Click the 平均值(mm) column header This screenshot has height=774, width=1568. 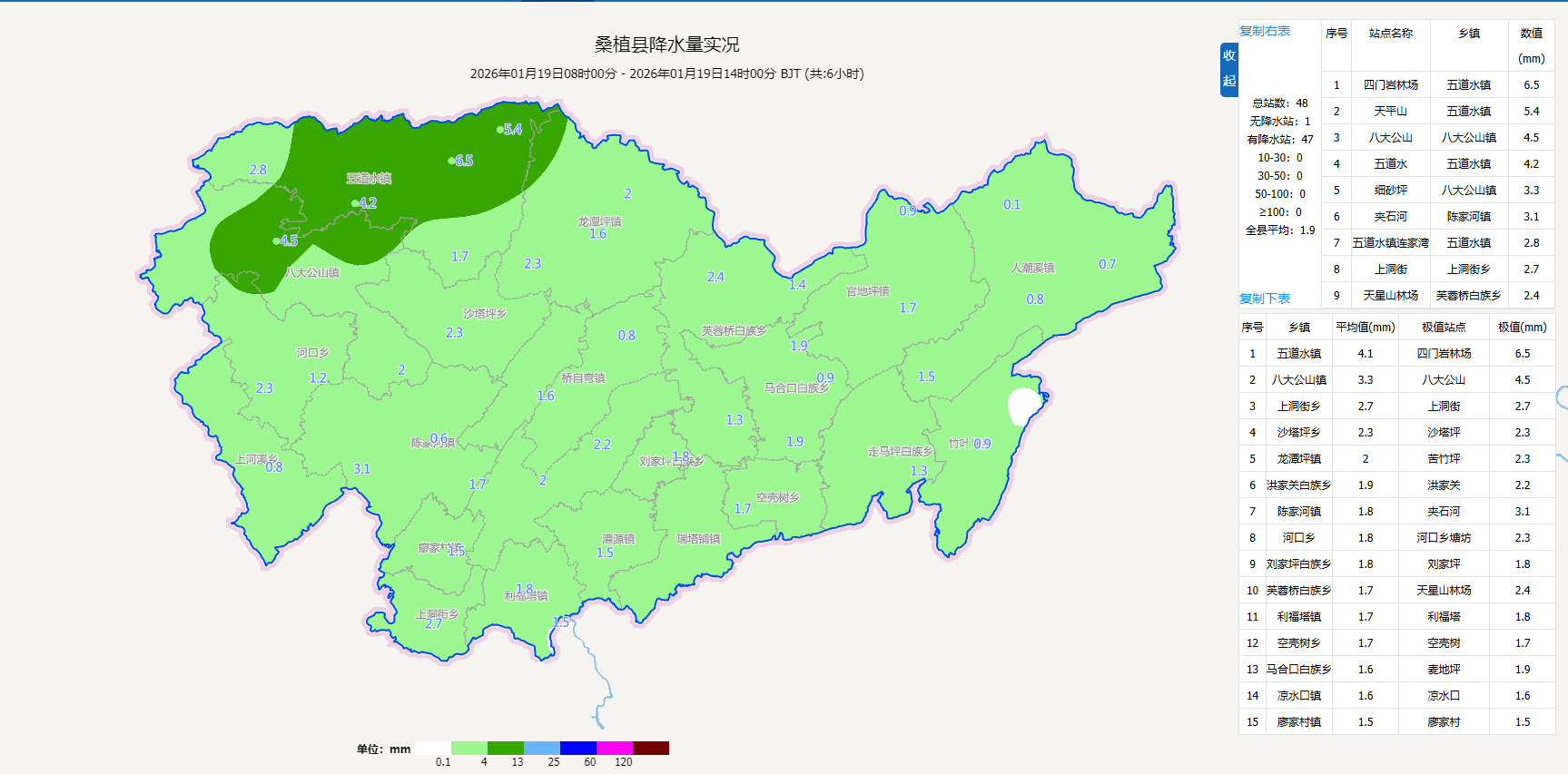pos(1365,327)
